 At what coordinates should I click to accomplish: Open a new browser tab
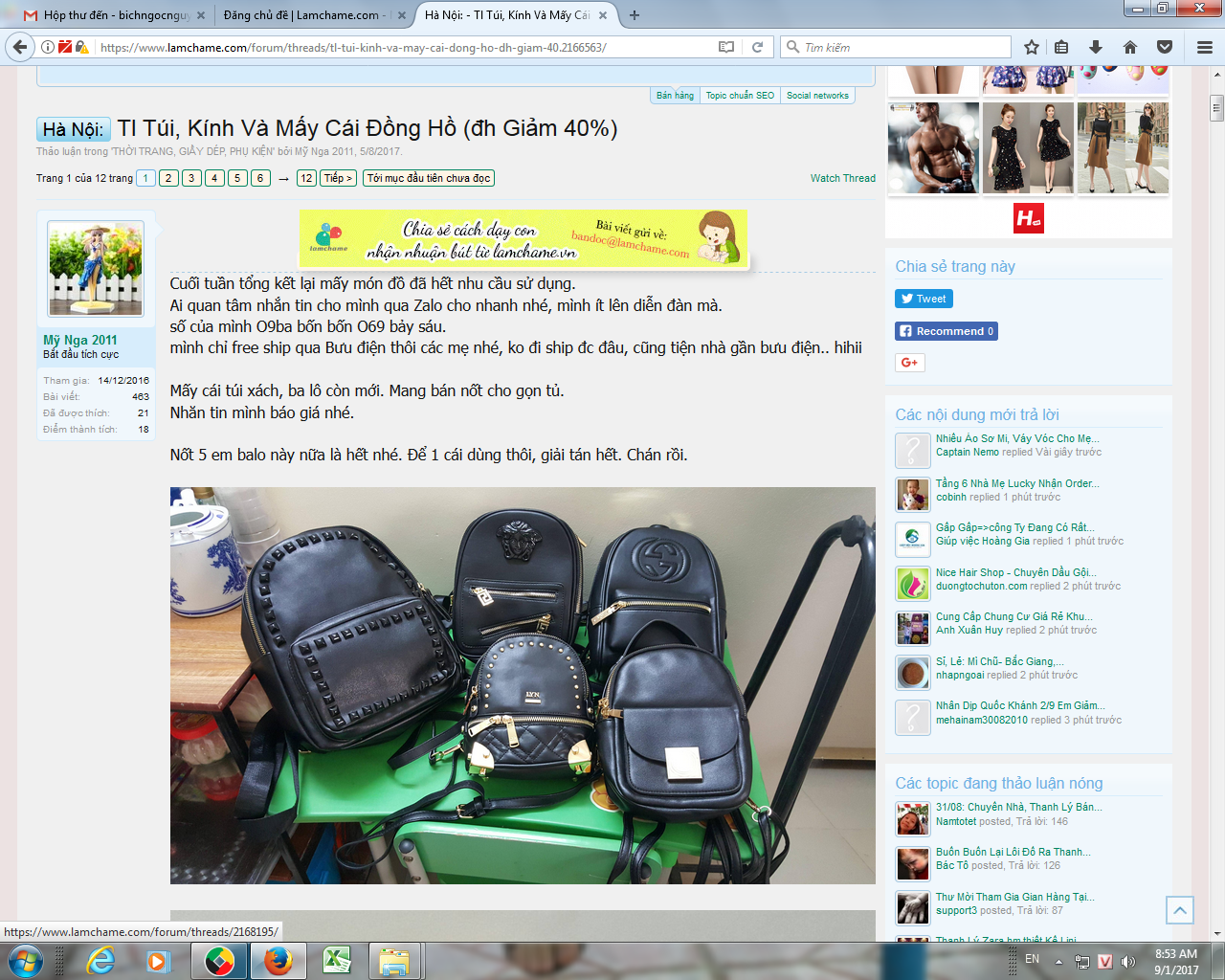pyautogui.click(x=635, y=15)
